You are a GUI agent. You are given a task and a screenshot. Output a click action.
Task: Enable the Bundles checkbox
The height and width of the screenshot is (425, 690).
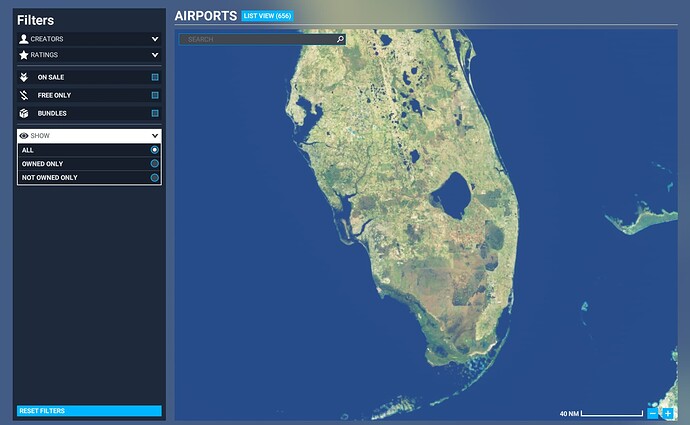(x=155, y=113)
